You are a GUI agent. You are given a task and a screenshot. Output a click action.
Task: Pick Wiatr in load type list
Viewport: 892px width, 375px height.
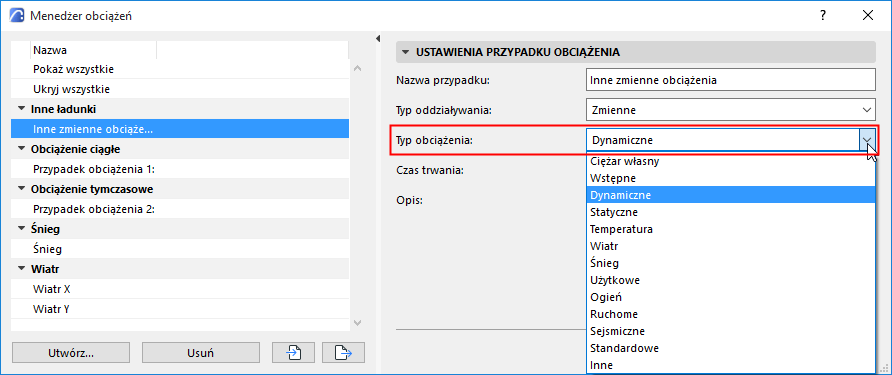730,246
